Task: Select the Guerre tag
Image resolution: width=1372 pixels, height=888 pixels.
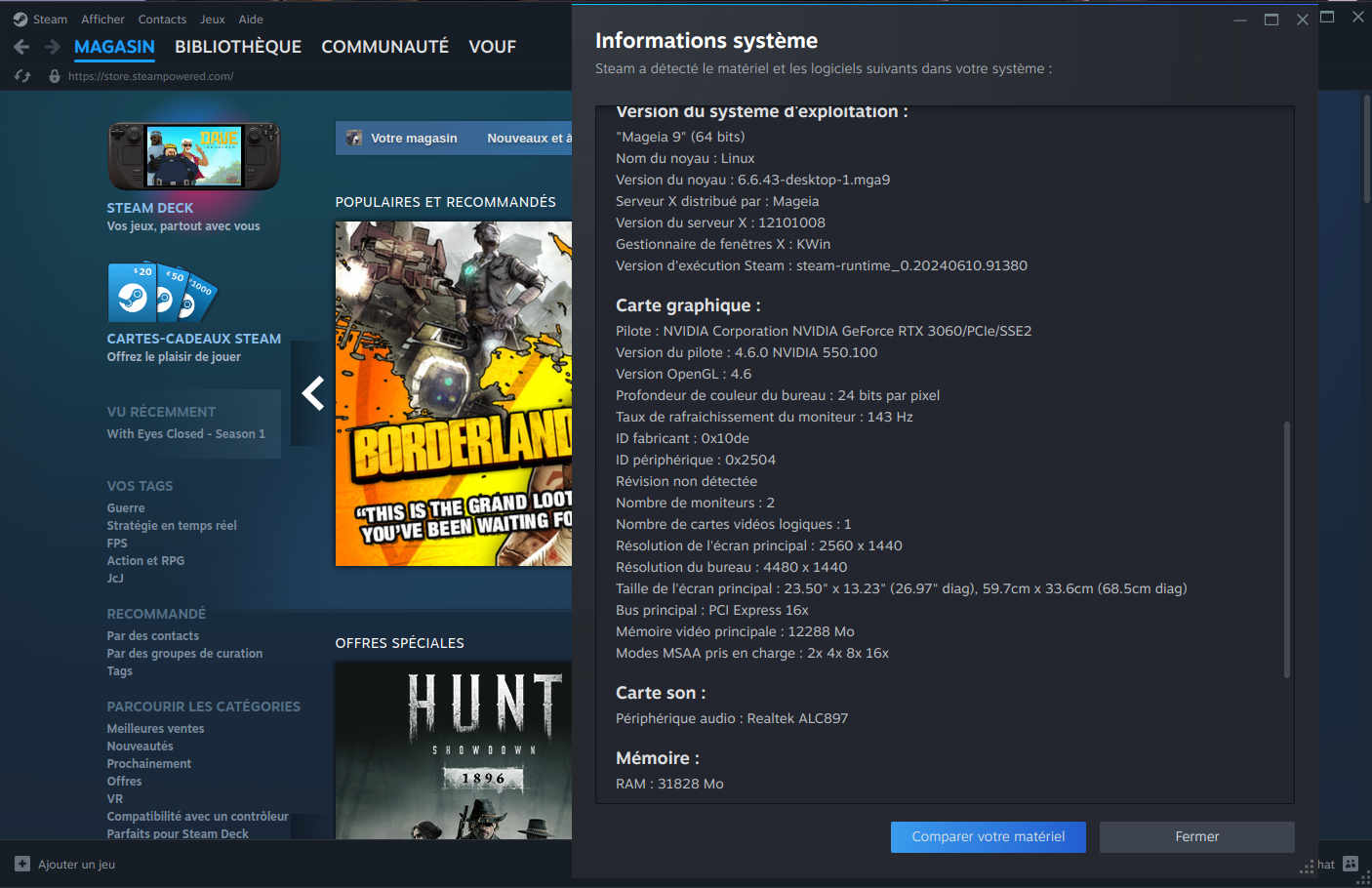Action: coord(126,508)
